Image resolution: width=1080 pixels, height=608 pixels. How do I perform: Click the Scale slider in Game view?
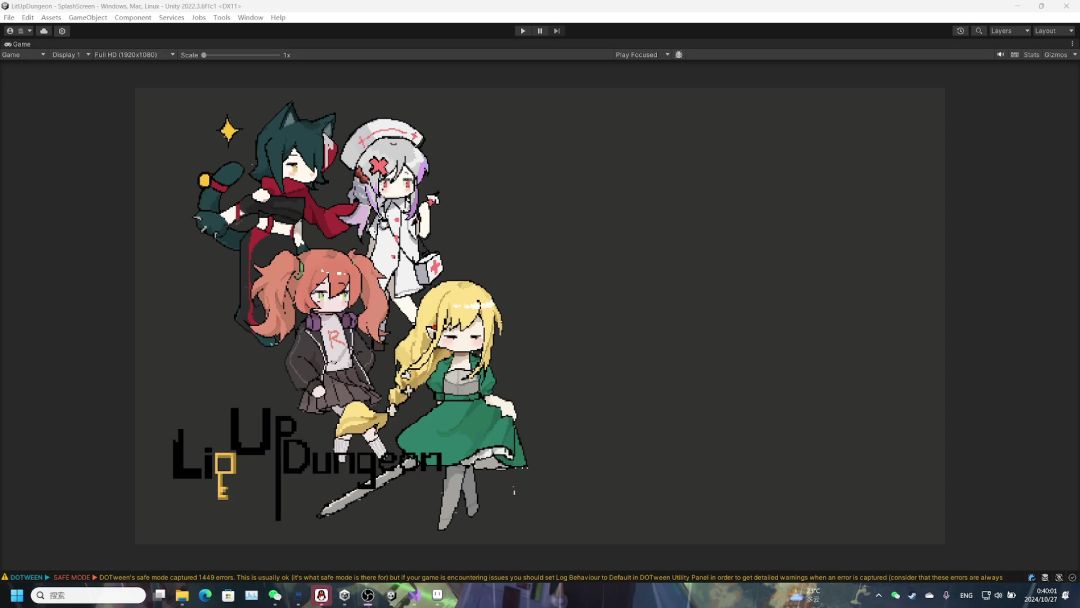point(240,55)
